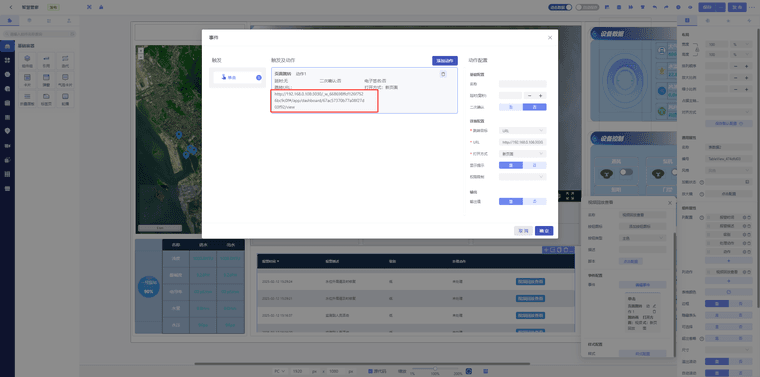Toggle the 源代码 checkbox in bottom bar

370,371
